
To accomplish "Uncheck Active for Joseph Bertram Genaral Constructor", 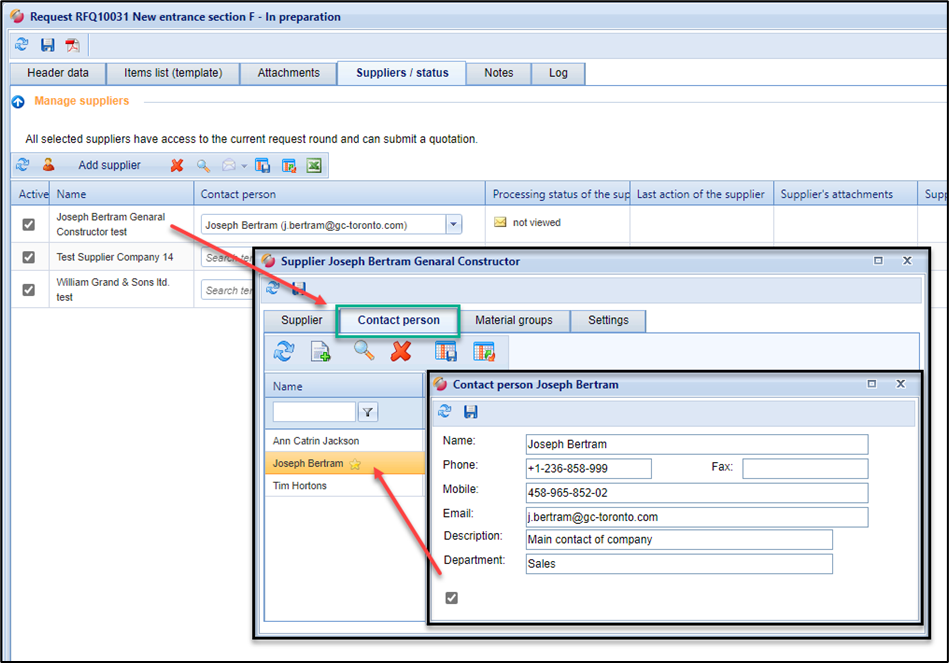I will click(x=29, y=224).
